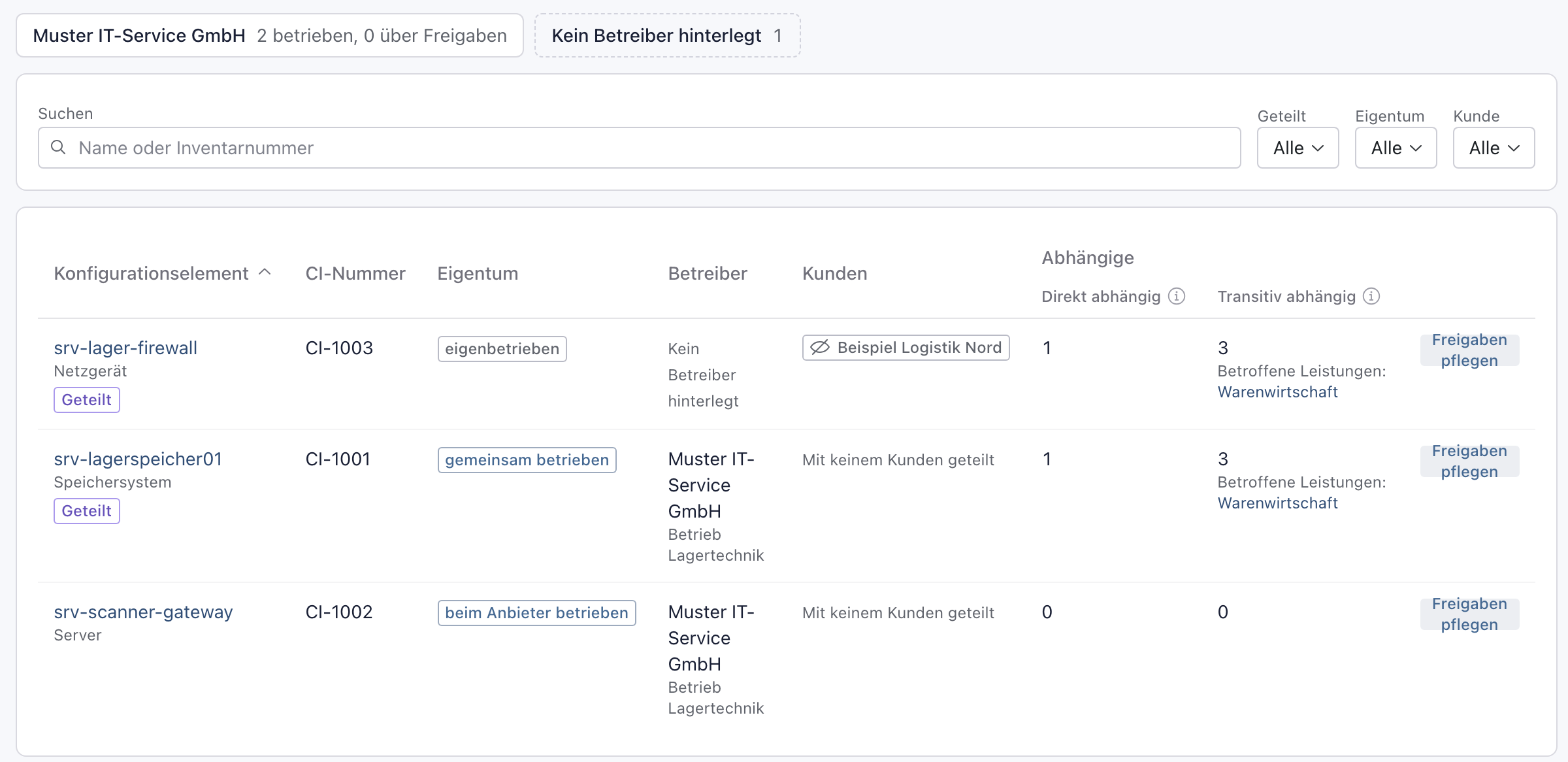
Task: Open srv-lagerspeicher01 configuration item
Action: [x=138, y=459]
